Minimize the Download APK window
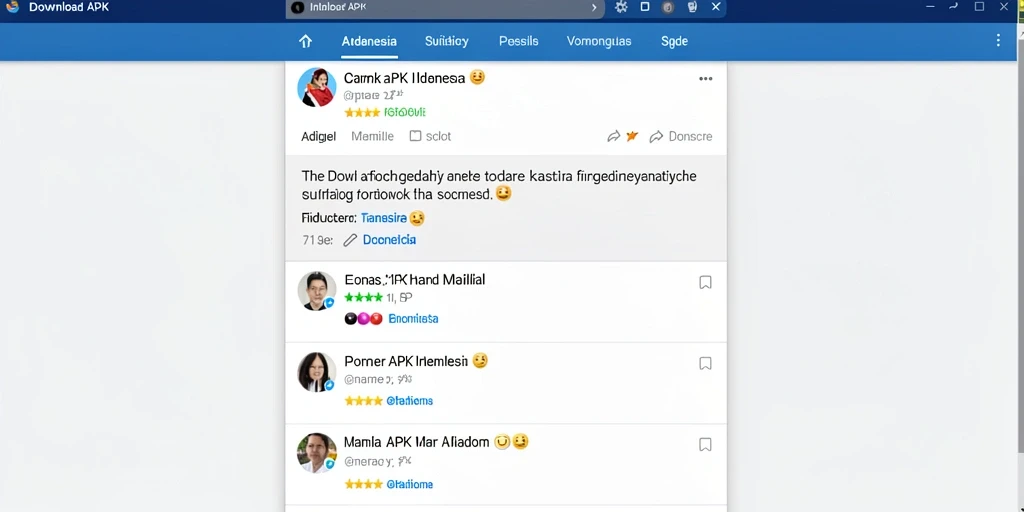 931,7
